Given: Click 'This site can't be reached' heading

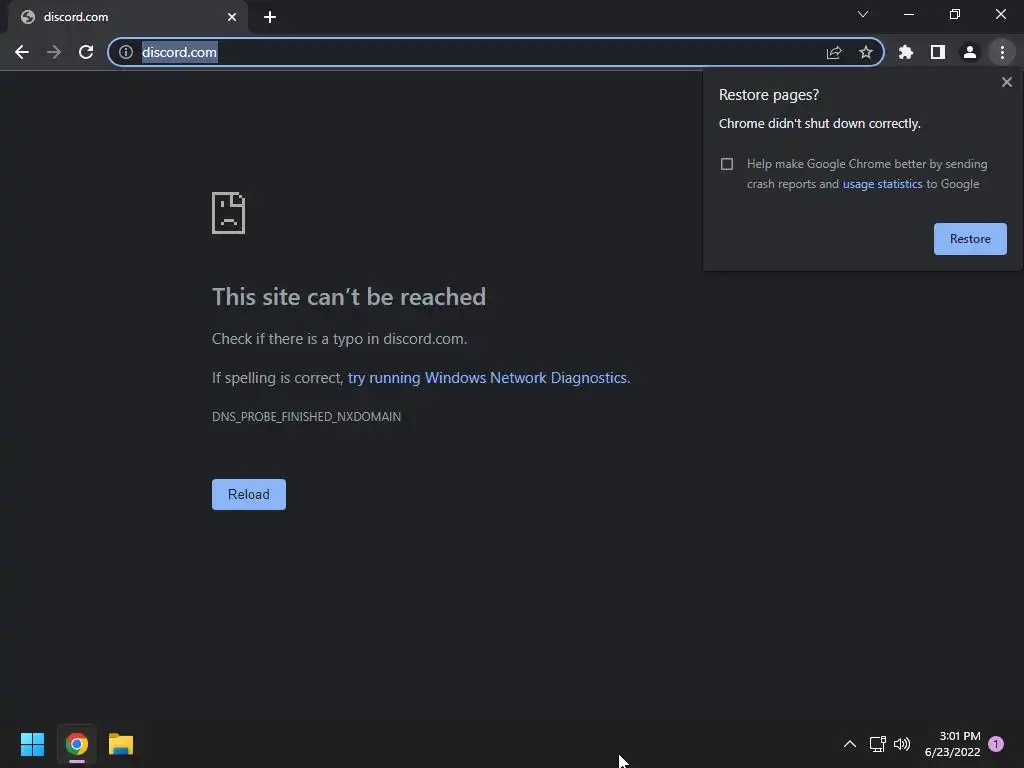Looking at the screenshot, I should point(349,297).
